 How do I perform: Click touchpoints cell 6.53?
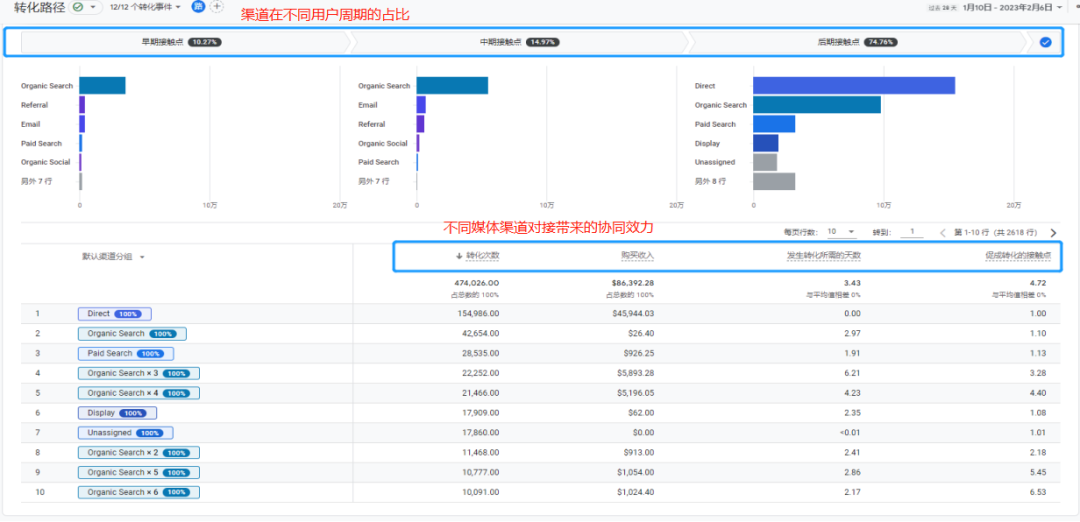[x=1037, y=492]
